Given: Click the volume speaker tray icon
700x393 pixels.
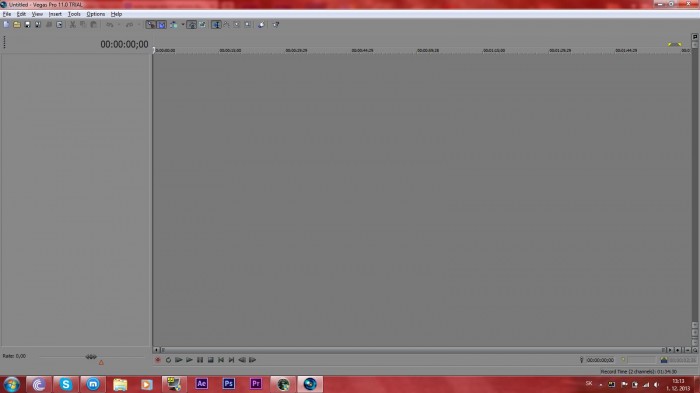Looking at the screenshot, I should tap(656, 385).
